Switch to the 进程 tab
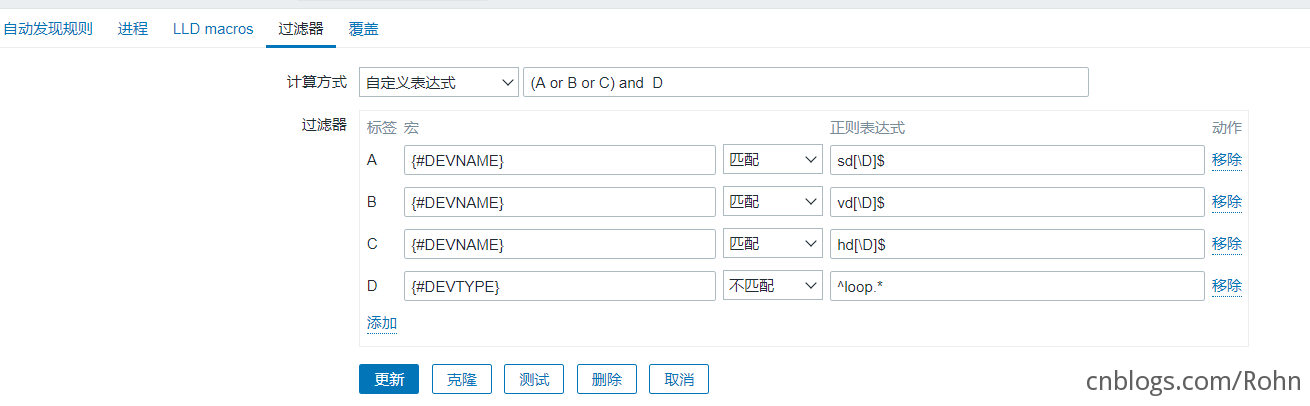Viewport: 1310px width, 406px height. click(x=132, y=29)
